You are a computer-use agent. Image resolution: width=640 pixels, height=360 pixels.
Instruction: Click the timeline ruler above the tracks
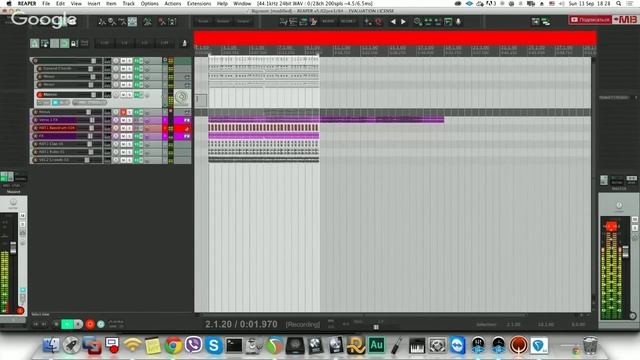394,51
